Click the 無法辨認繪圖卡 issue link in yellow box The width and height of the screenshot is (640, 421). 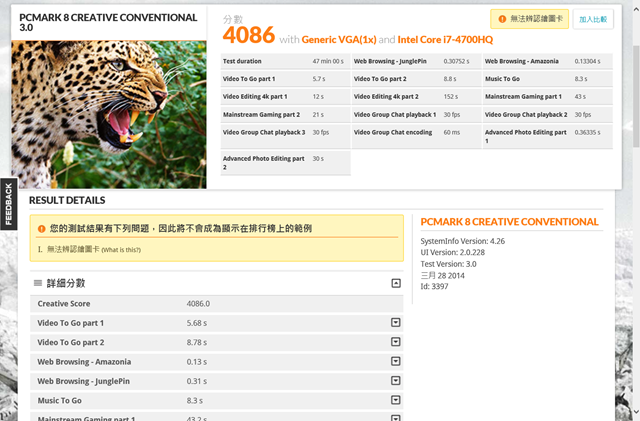click(73, 249)
